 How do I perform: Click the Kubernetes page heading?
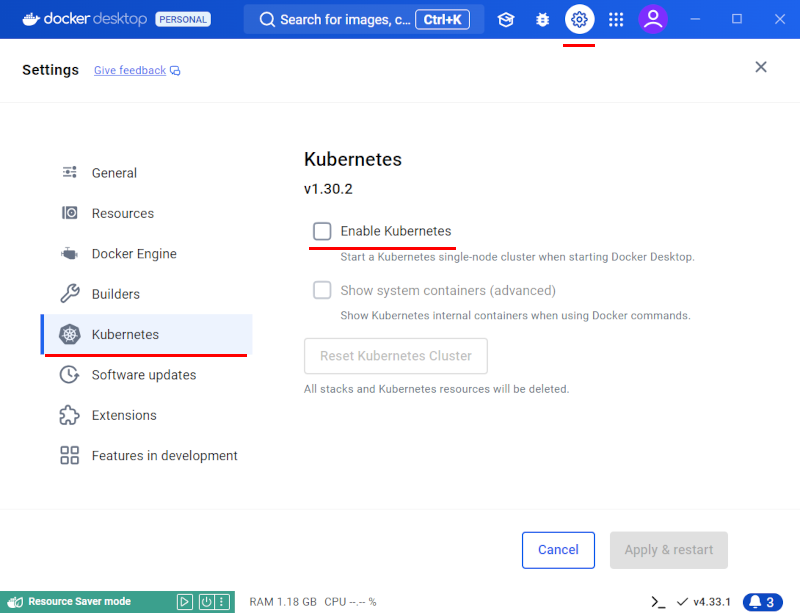353,159
